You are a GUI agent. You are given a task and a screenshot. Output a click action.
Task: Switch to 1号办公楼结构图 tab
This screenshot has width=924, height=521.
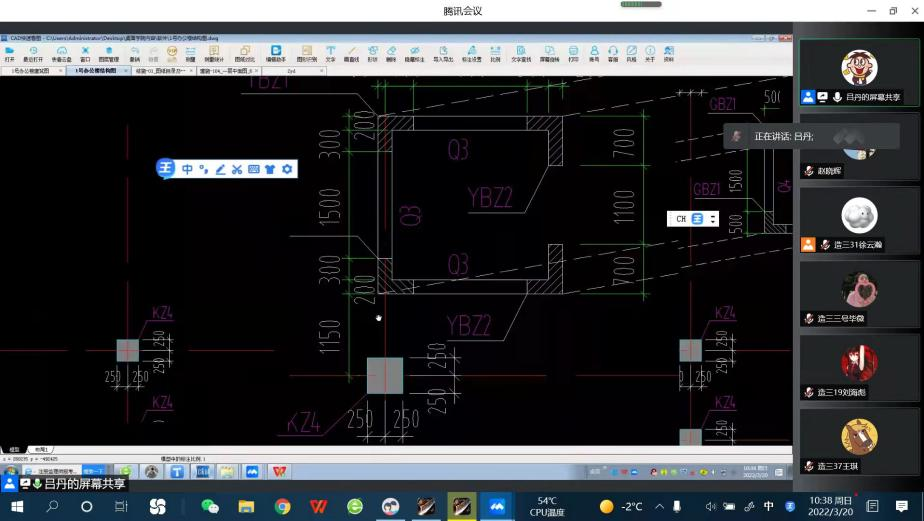(x=96, y=71)
